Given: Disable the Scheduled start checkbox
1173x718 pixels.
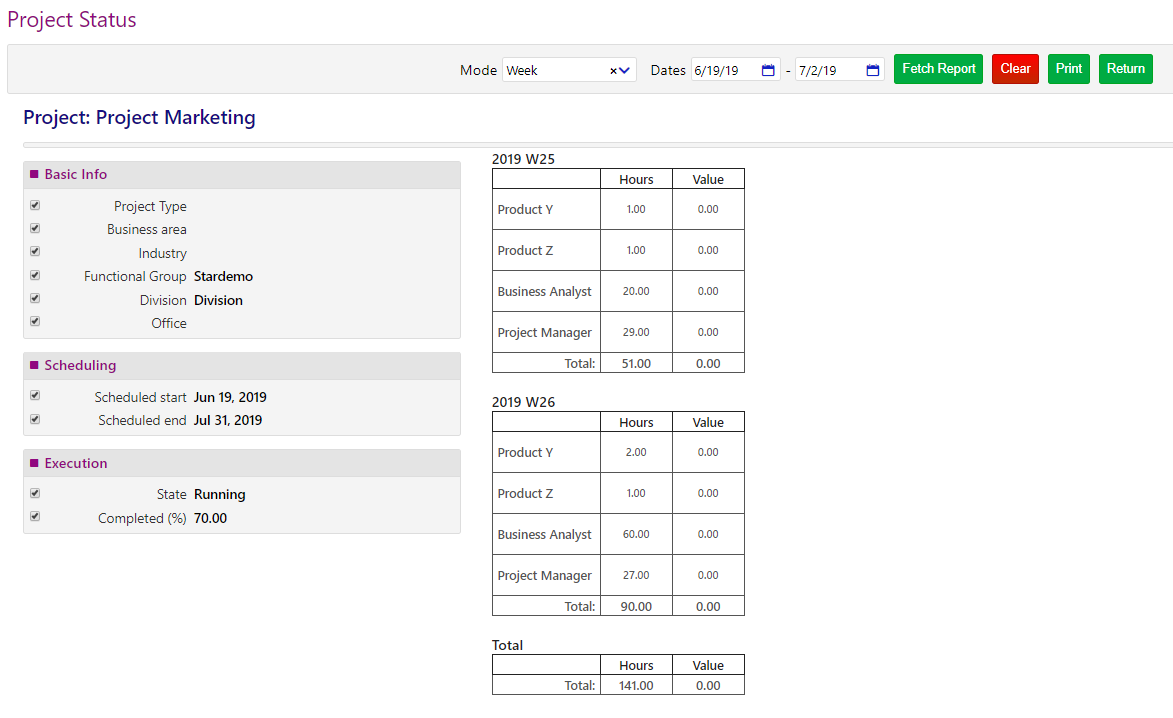Looking at the screenshot, I should coord(34,395).
